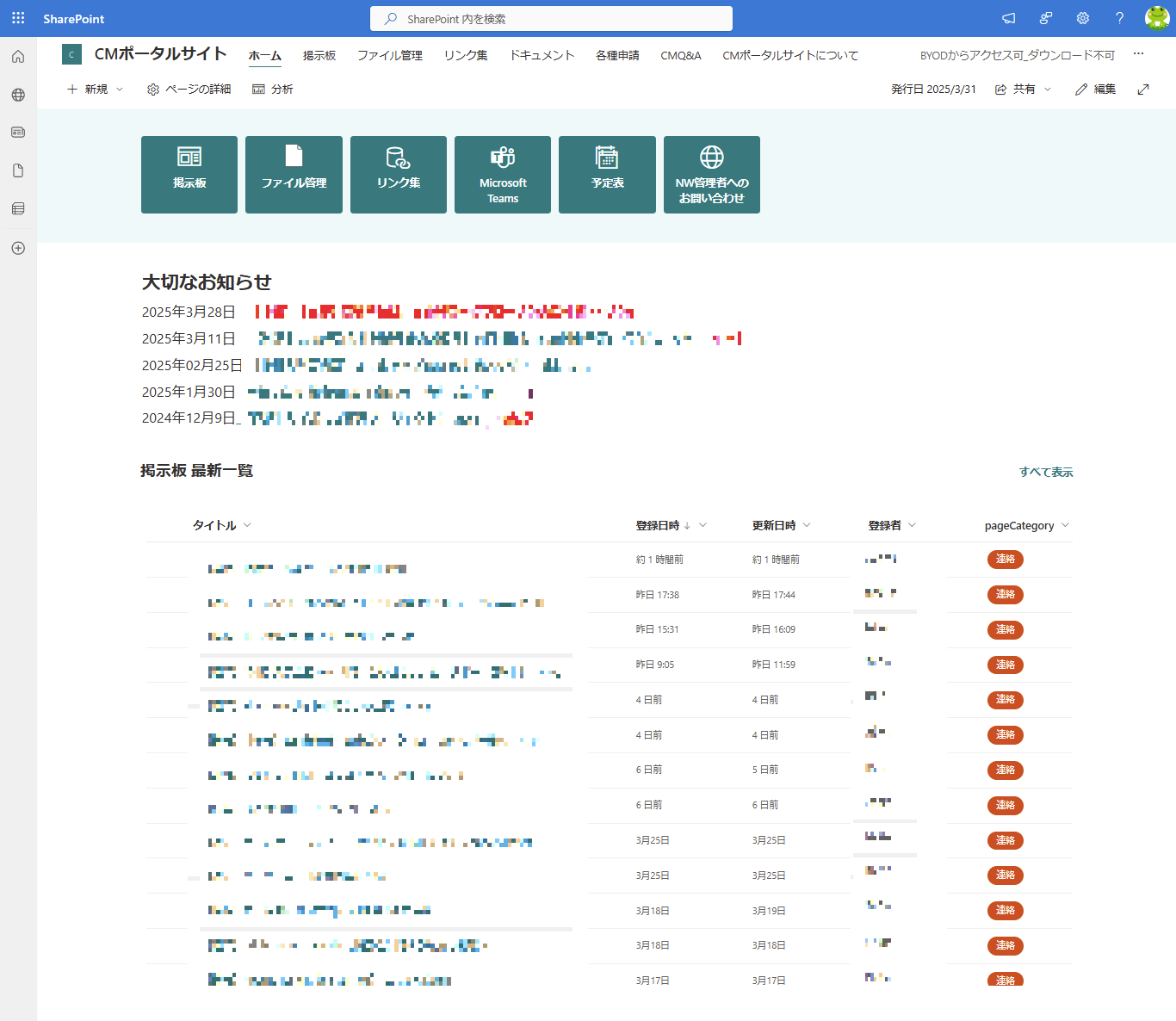
Task: Open the タイトル column sort dropdown
Action: click(x=247, y=525)
